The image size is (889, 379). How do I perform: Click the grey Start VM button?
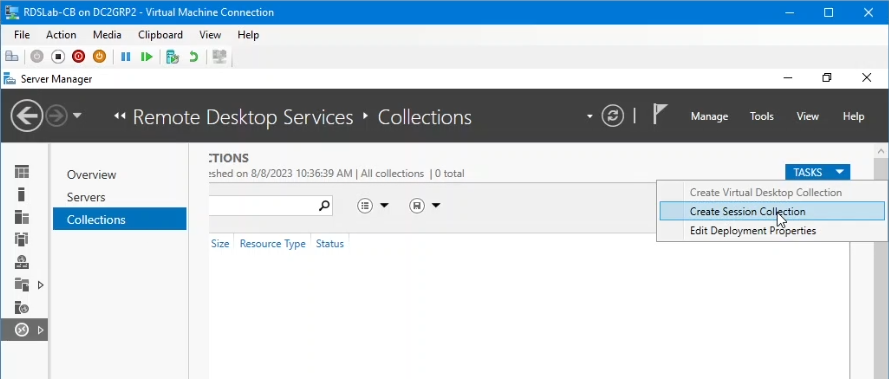(x=37, y=57)
